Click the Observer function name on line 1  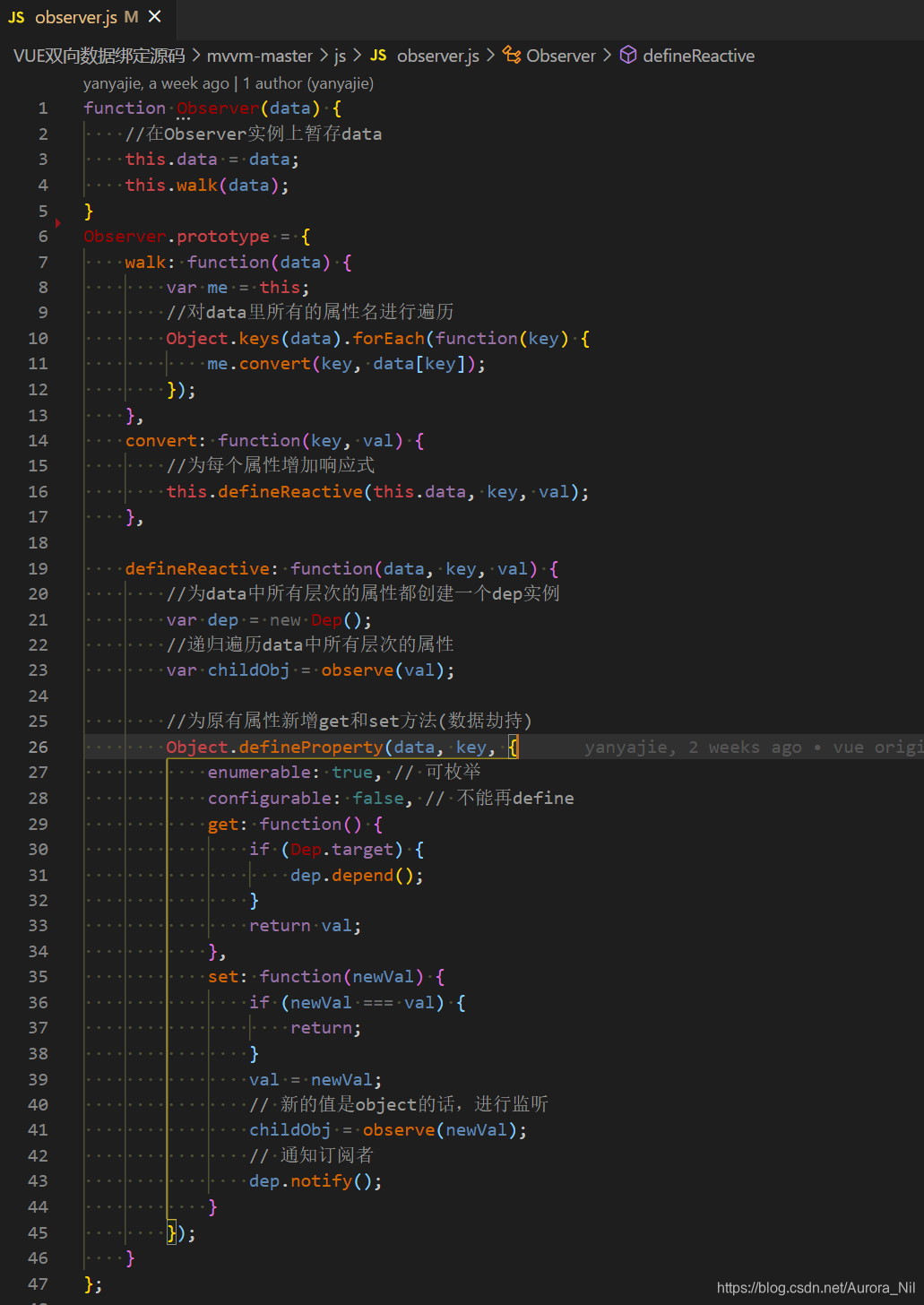point(218,108)
